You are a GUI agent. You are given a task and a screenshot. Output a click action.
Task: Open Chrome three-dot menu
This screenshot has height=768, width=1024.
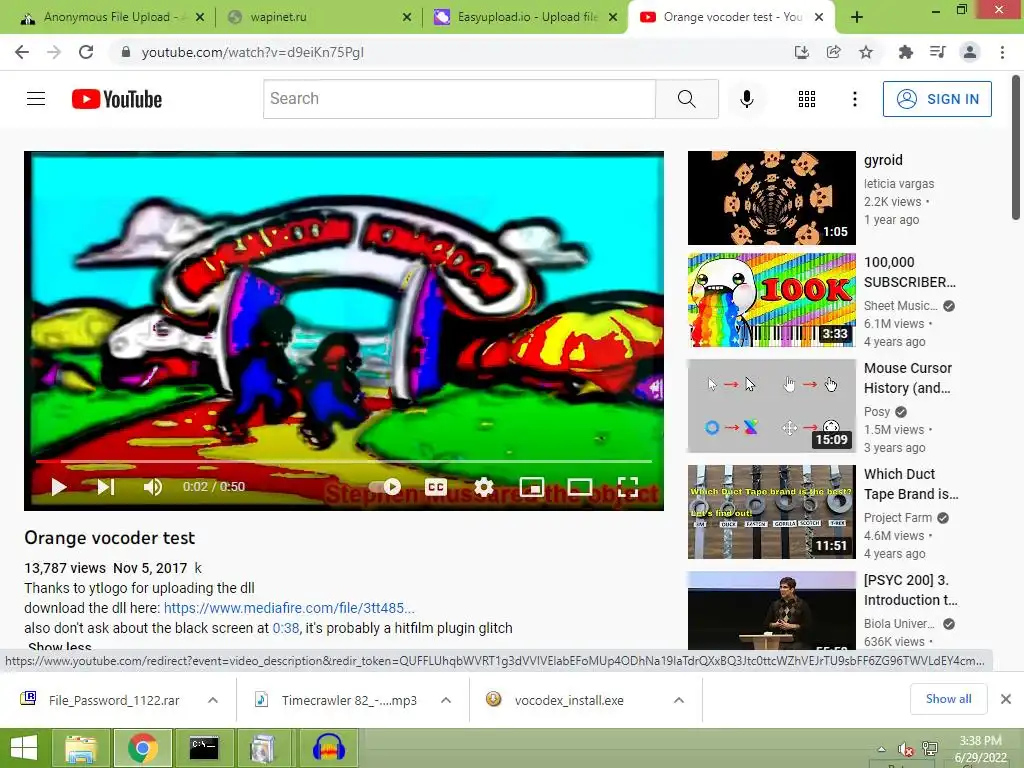[x=1002, y=52]
